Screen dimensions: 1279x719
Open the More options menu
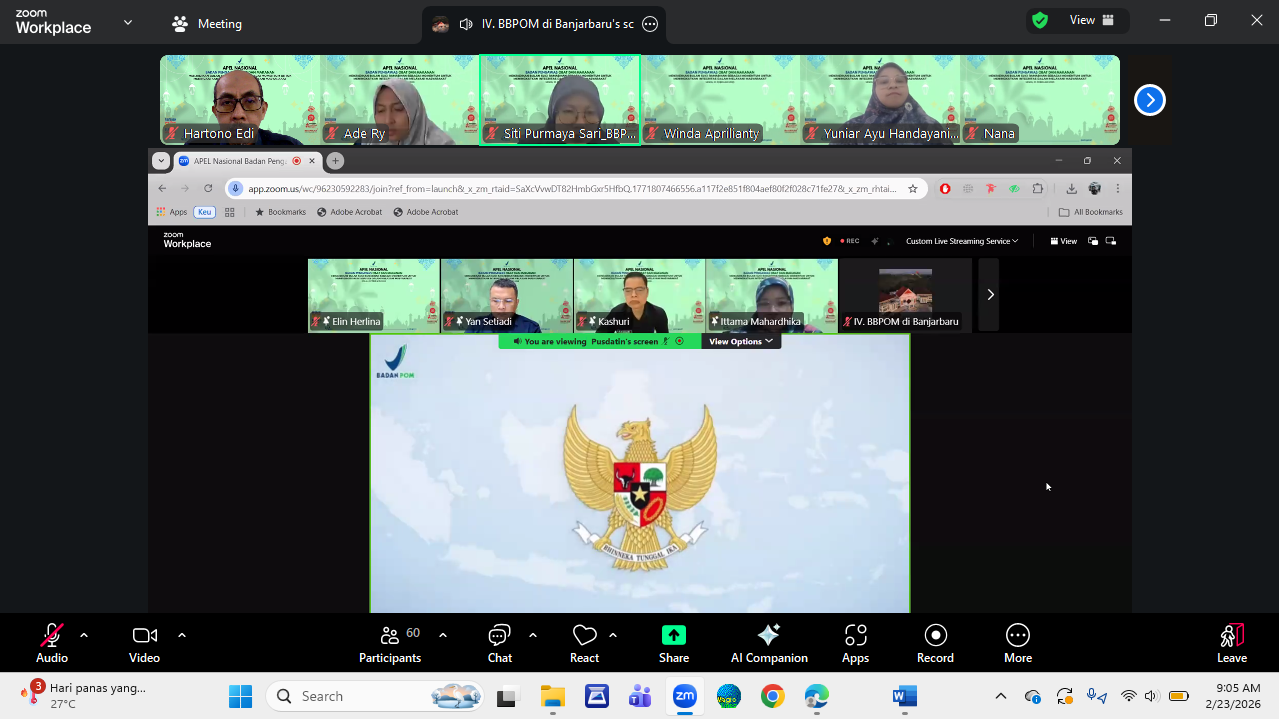click(x=1017, y=643)
